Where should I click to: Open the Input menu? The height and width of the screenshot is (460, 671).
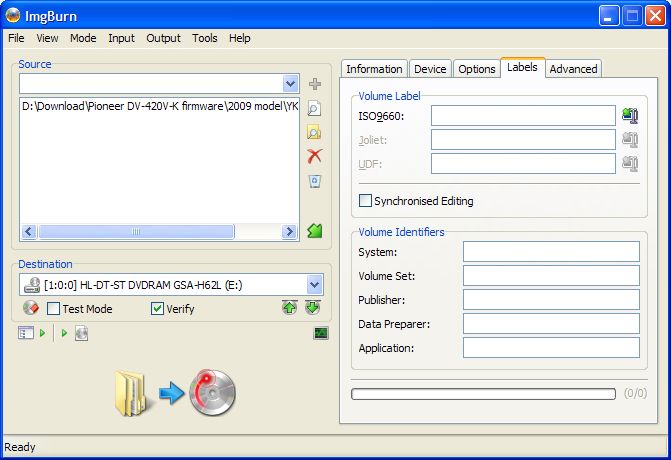(x=121, y=38)
